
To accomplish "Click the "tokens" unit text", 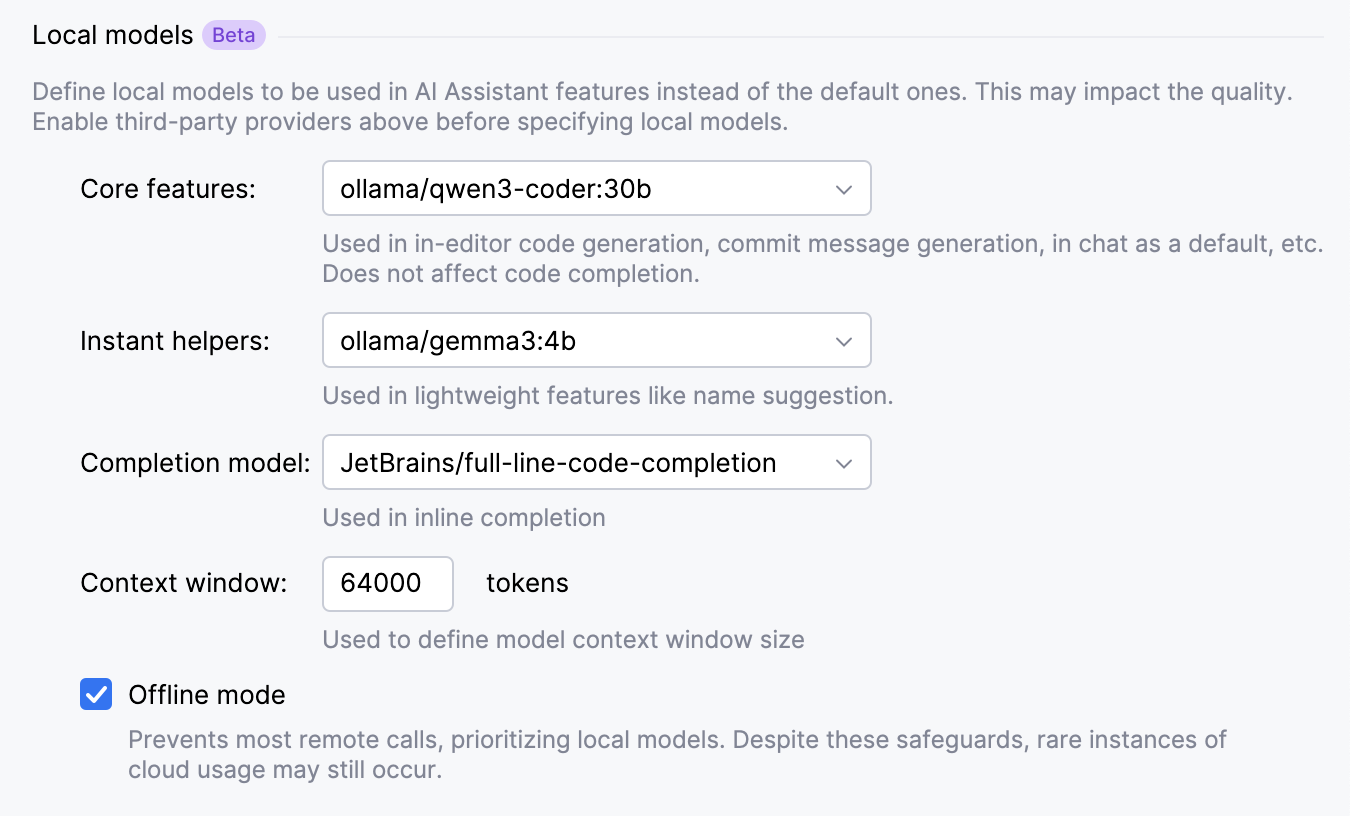I will tap(527, 584).
